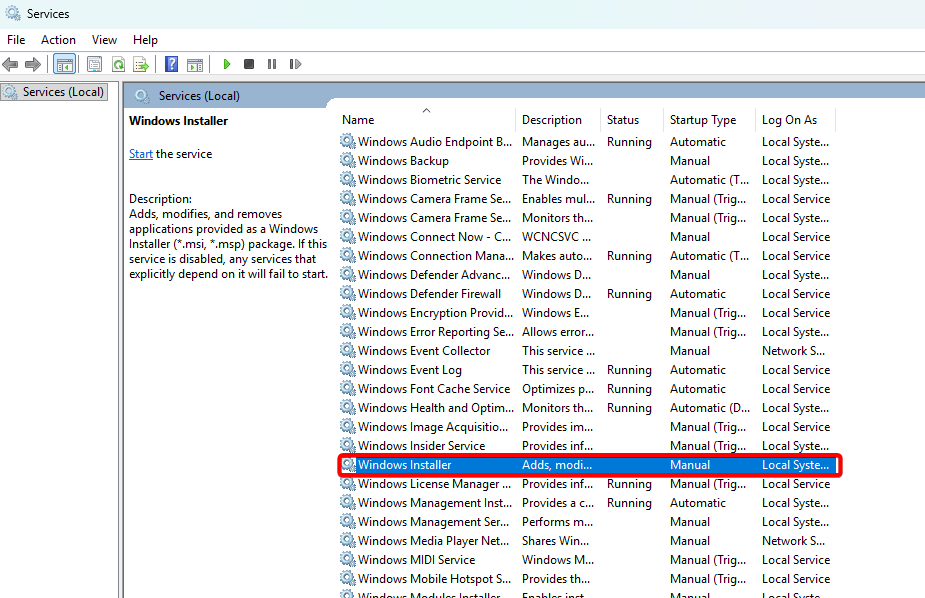This screenshot has width=925, height=598.
Task: Select the Windows Audio Endpoint B... service
Action: (x=588, y=142)
